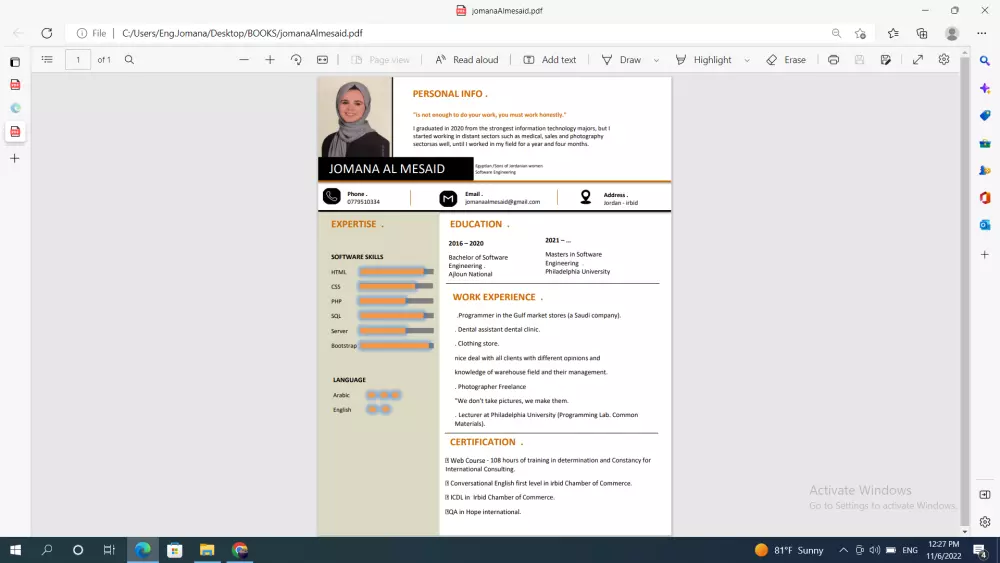1000x563 pixels.
Task: Open PDF viewer settings gear
Action: (944, 59)
